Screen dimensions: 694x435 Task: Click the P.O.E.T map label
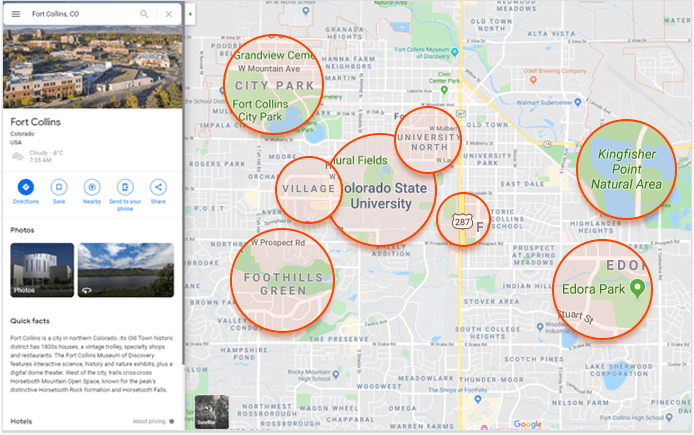pos(209,208)
